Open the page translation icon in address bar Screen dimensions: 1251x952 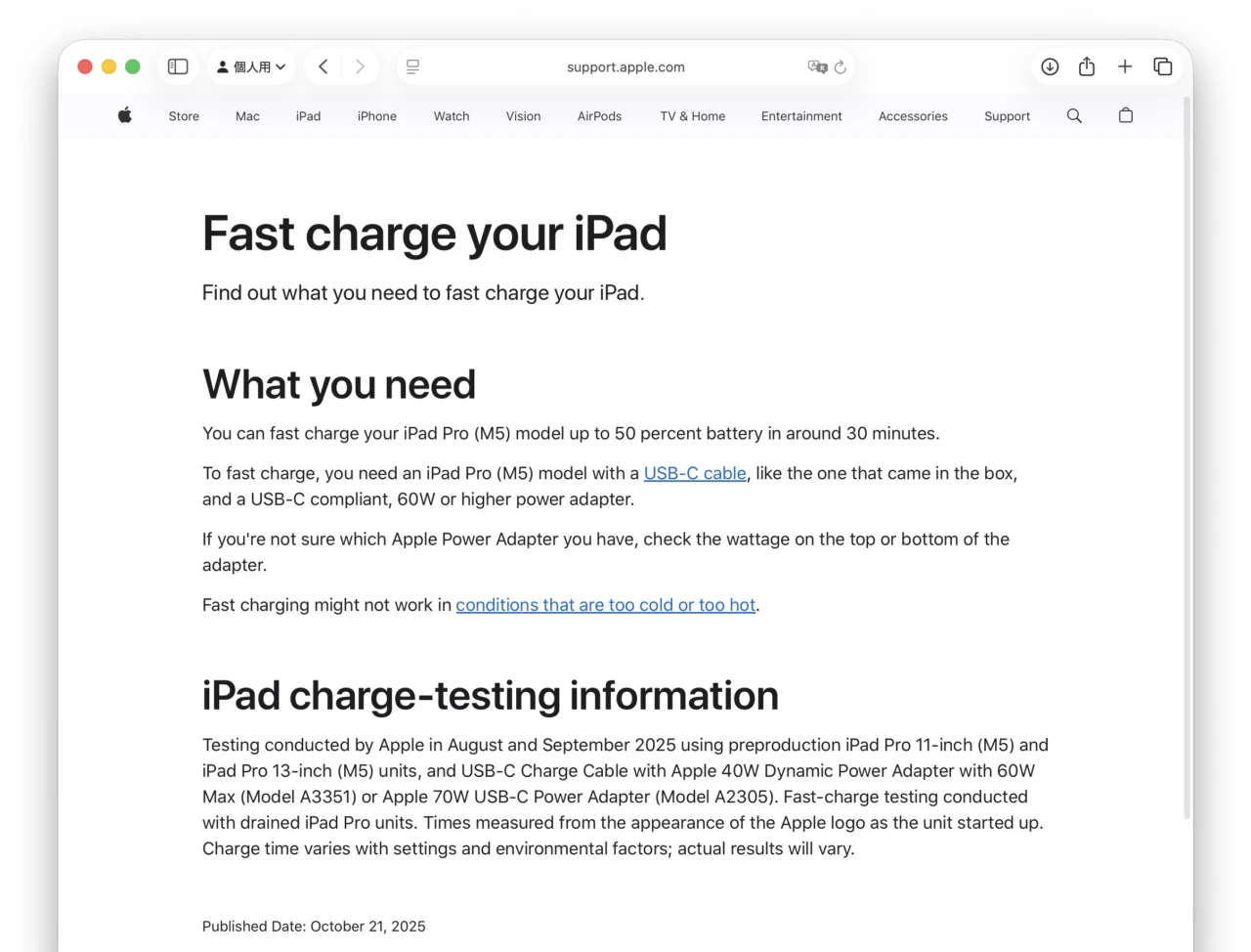[818, 66]
